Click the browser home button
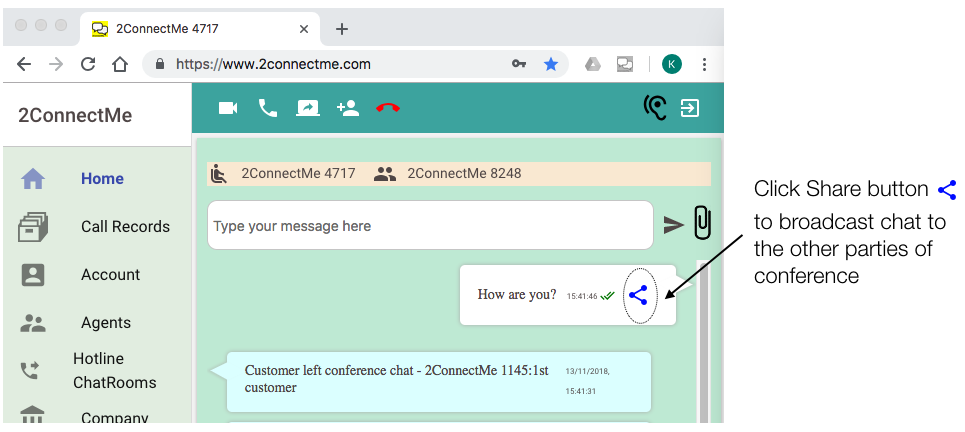This screenshot has width=965, height=432. click(x=120, y=64)
